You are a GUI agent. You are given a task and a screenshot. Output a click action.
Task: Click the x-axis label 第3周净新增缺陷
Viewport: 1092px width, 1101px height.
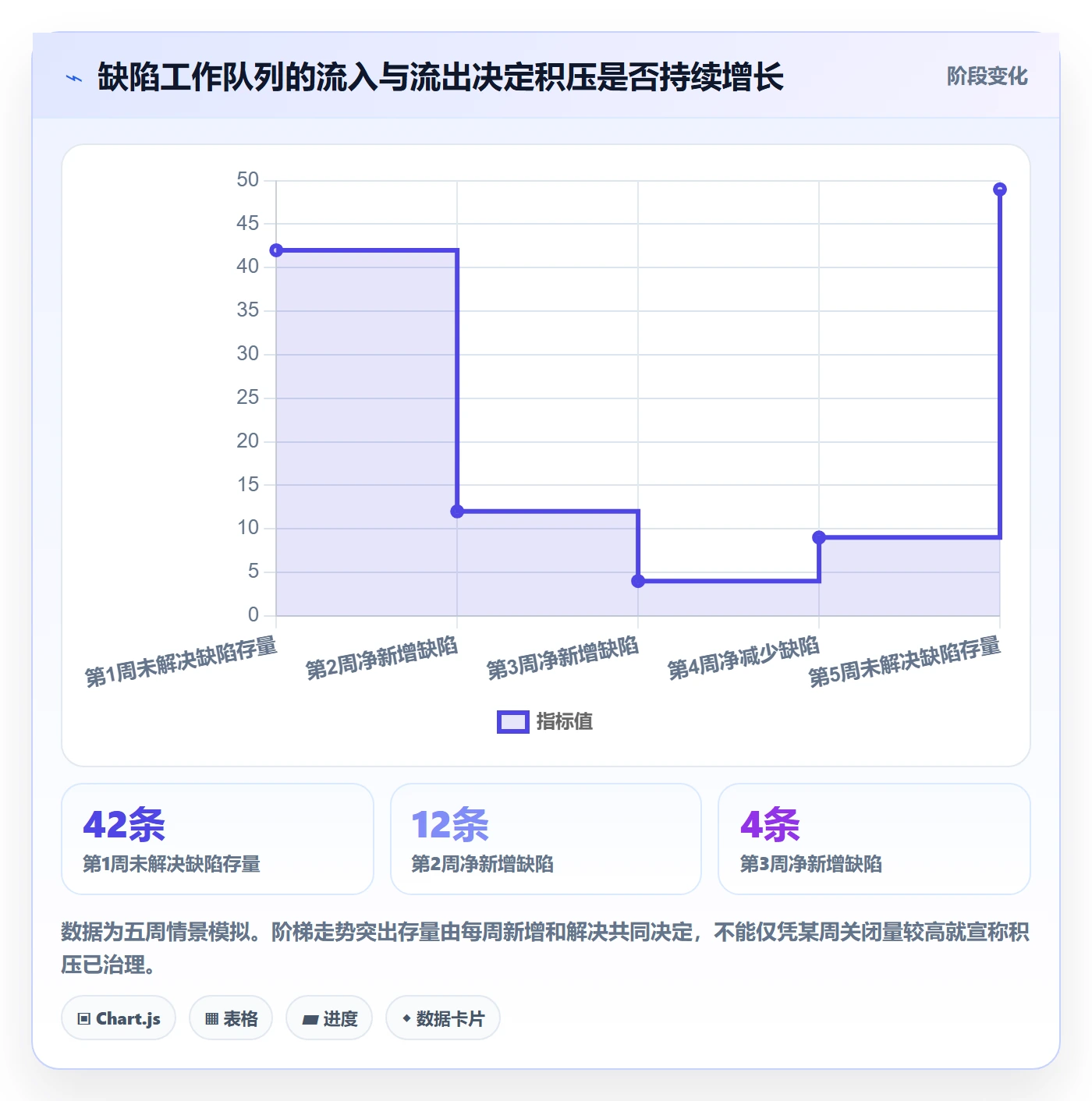click(x=562, y=658)
